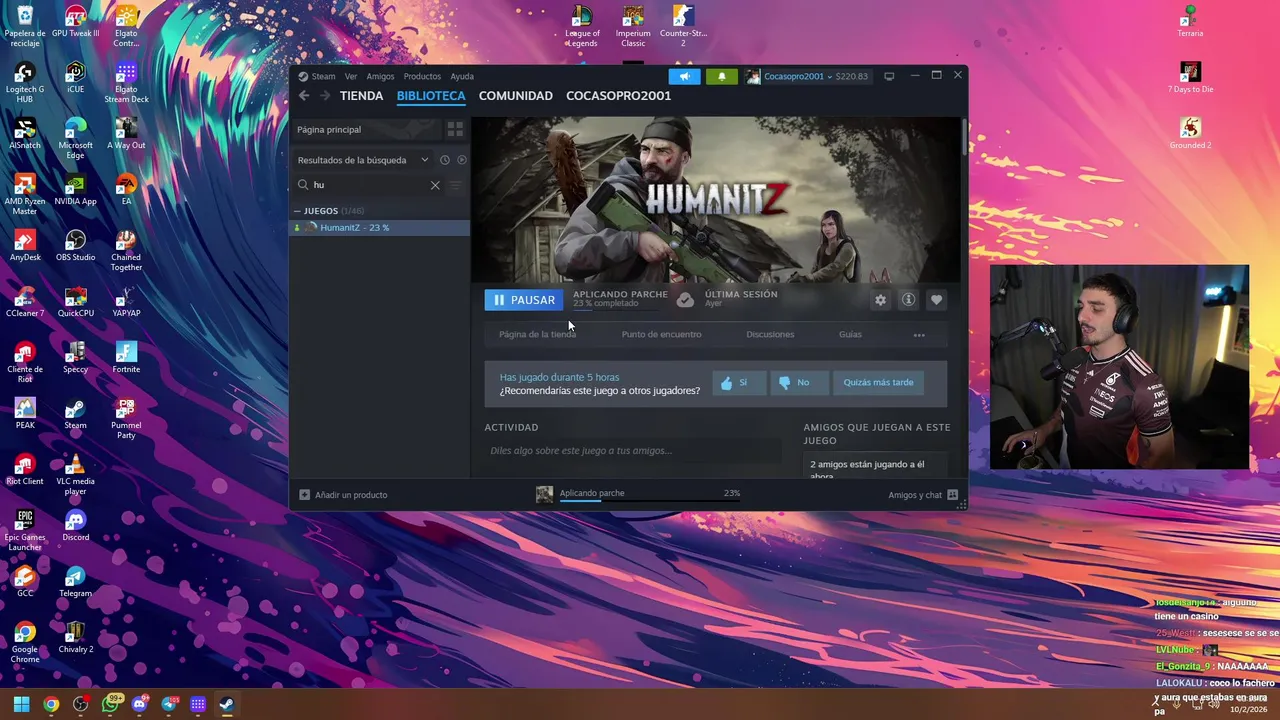The height and width of the screenshot is (720, 1280).
Task: Open the more options ellipsis tab
Action: (x=919, y=335)
